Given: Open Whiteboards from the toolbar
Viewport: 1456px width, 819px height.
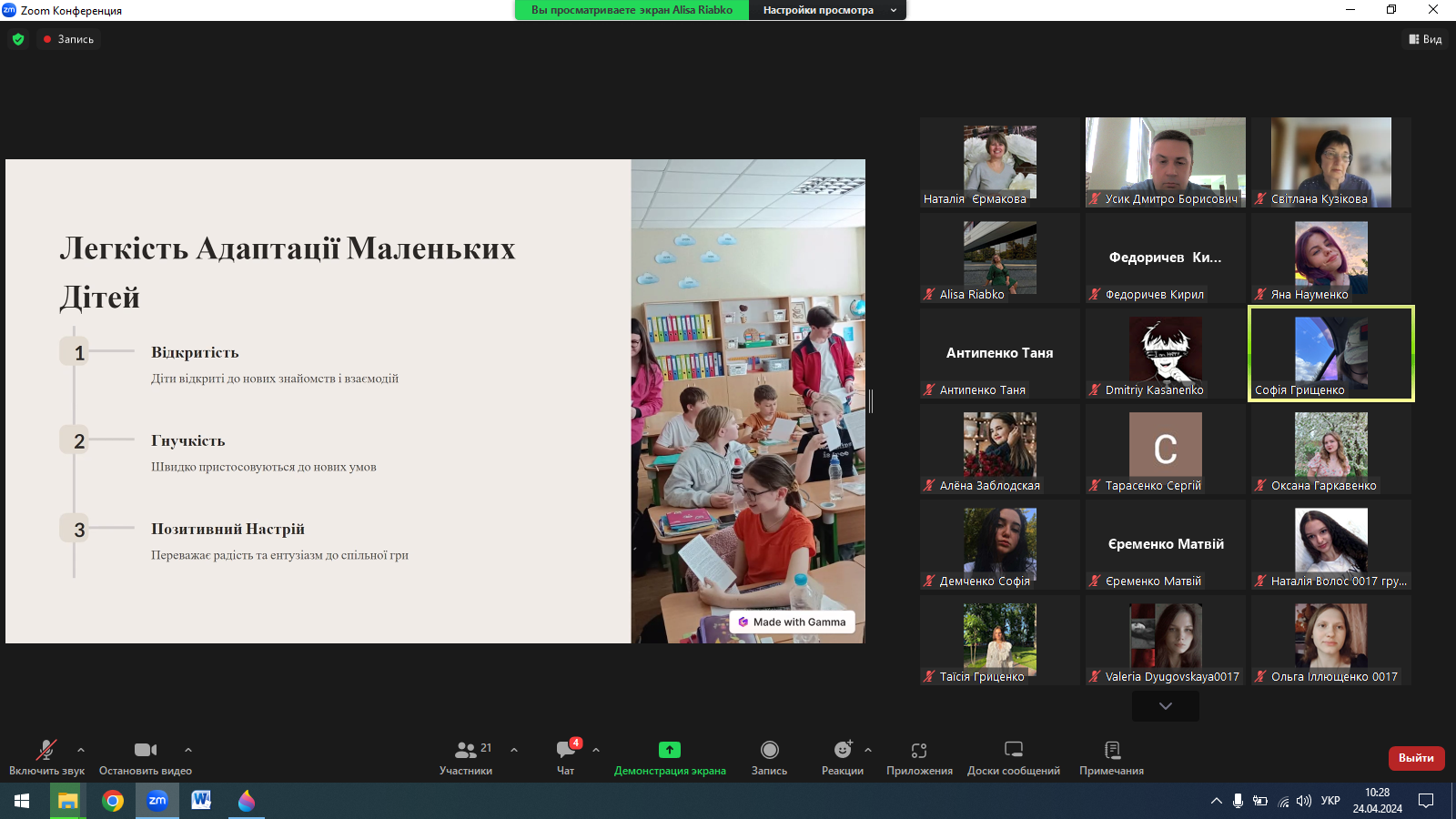Looking at the screenshot, I should (1014, 757).
